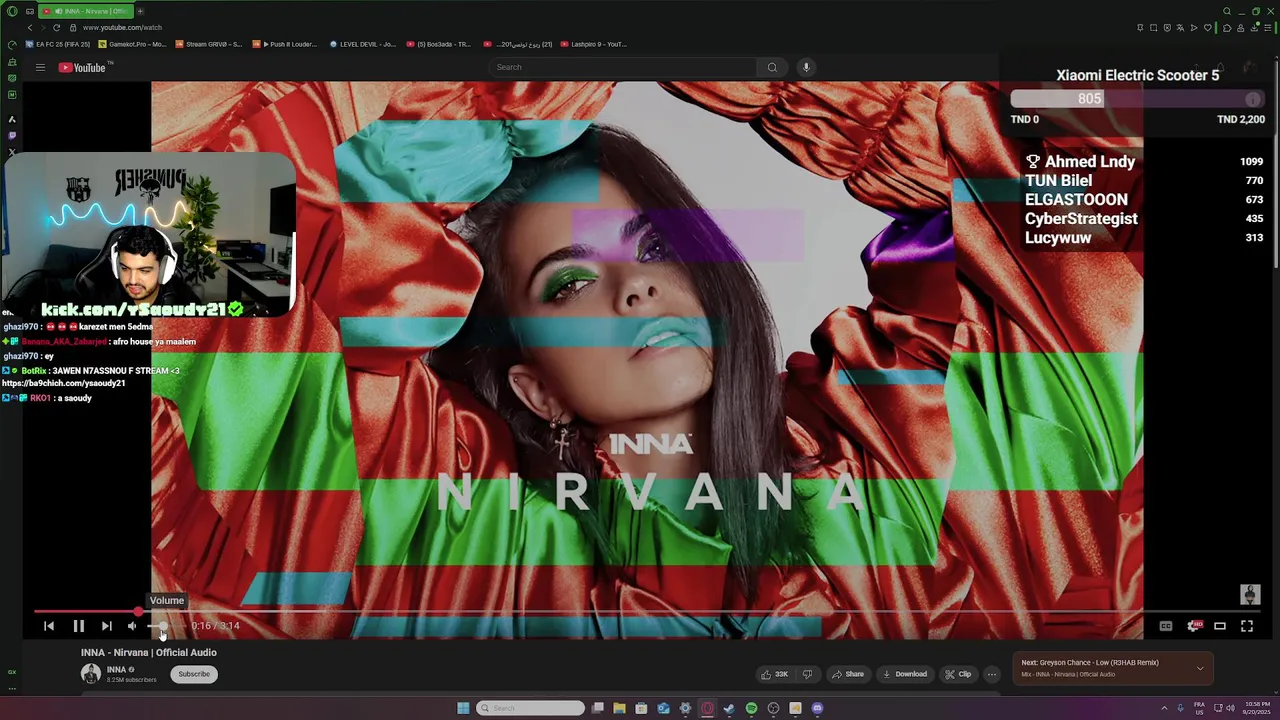The height and width of the screenshot is (720, 1280).
Task: Open GX Control in the sidebar
Action: click(x=12, y=672)
